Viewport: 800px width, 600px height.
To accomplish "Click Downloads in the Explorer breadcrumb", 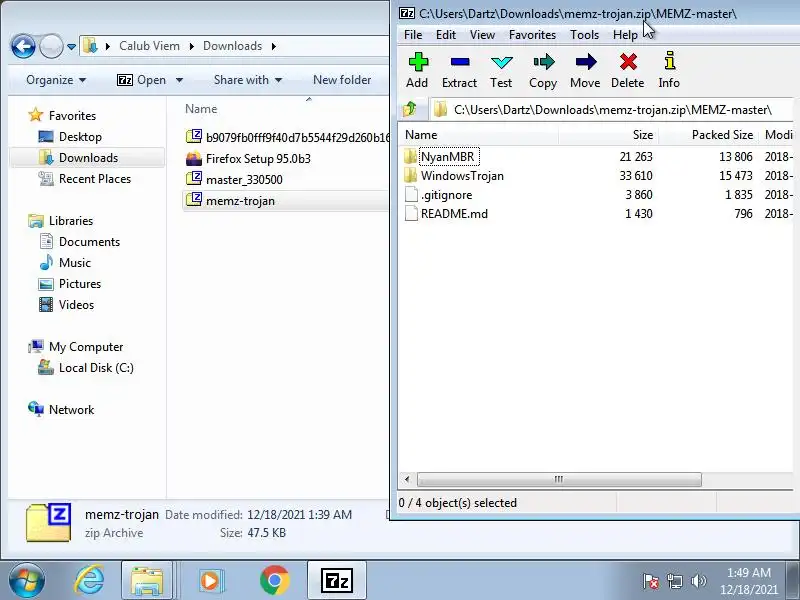I will click(x=232, y=46).
